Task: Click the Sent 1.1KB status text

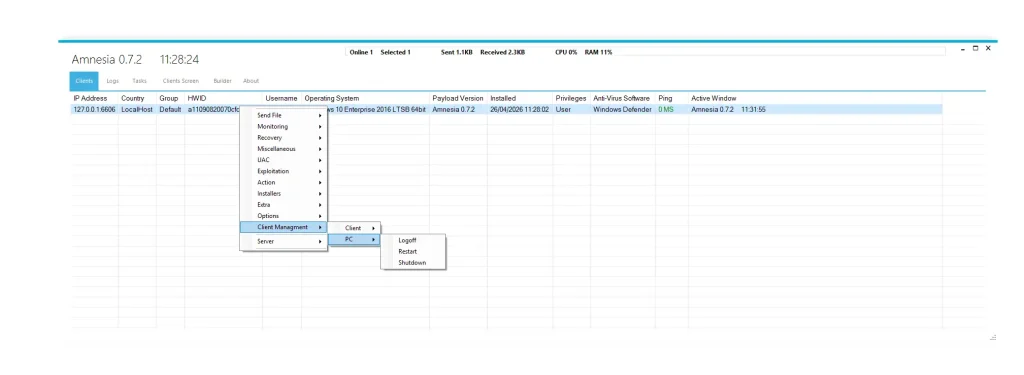Action: click(456, 52)
